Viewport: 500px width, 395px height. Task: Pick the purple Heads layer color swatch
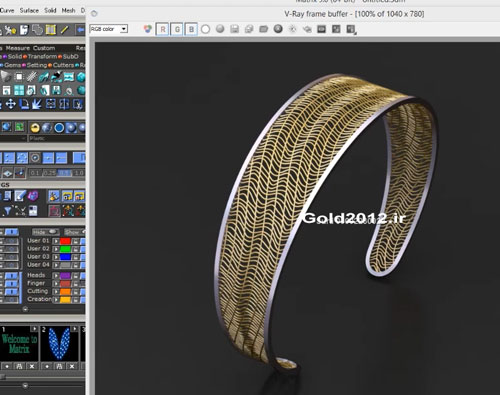[x=65, y=276]
